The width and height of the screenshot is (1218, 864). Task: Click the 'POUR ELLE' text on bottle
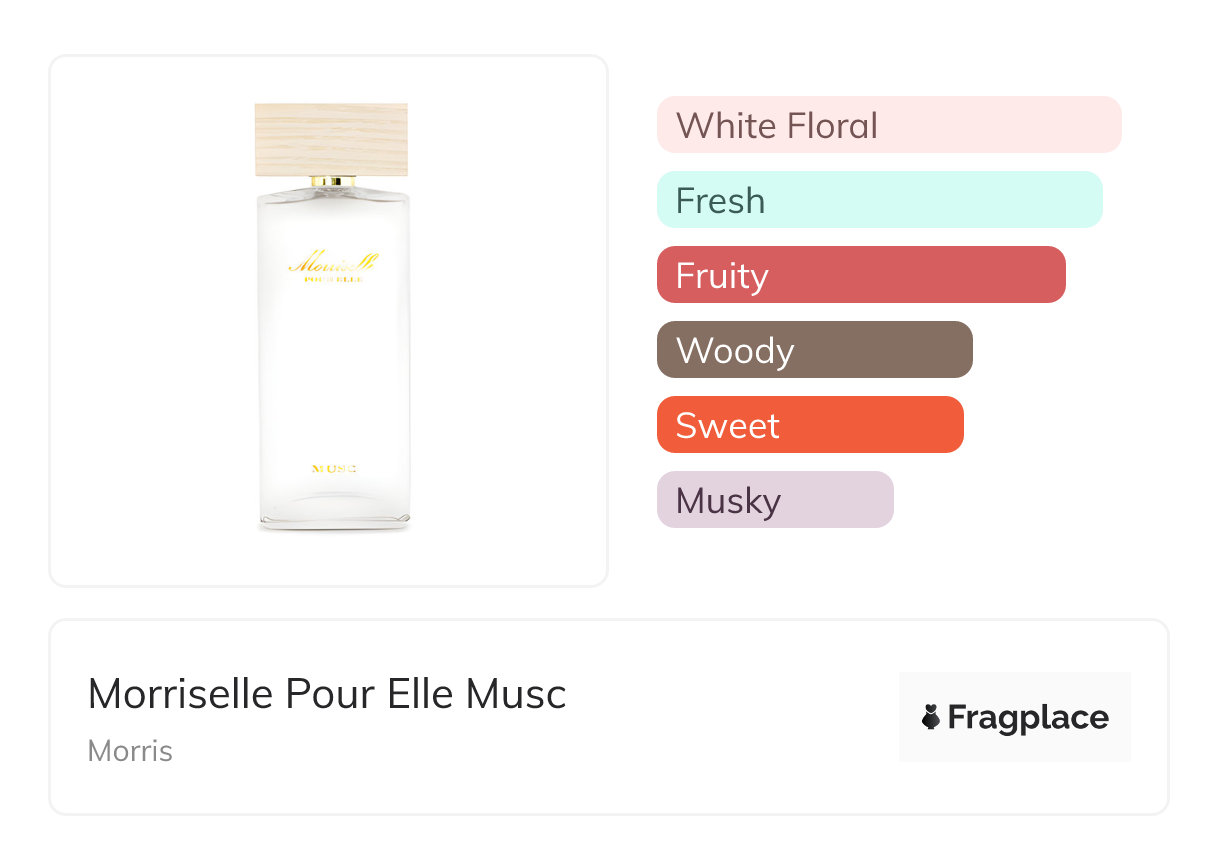333,279
